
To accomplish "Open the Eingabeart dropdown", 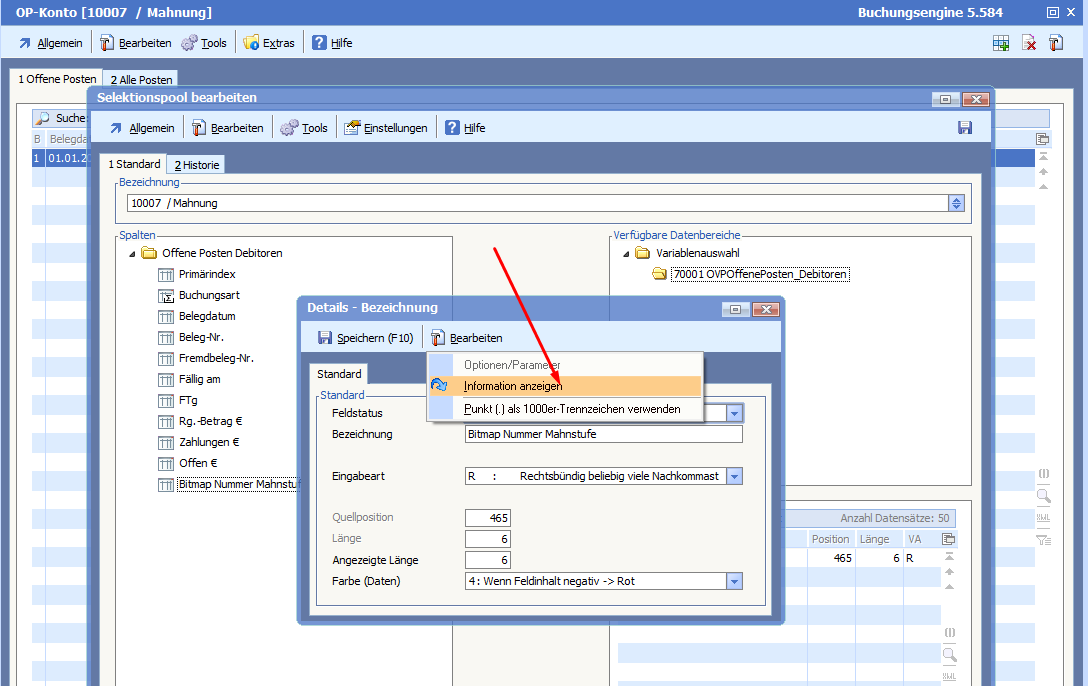I will point(735,477).
